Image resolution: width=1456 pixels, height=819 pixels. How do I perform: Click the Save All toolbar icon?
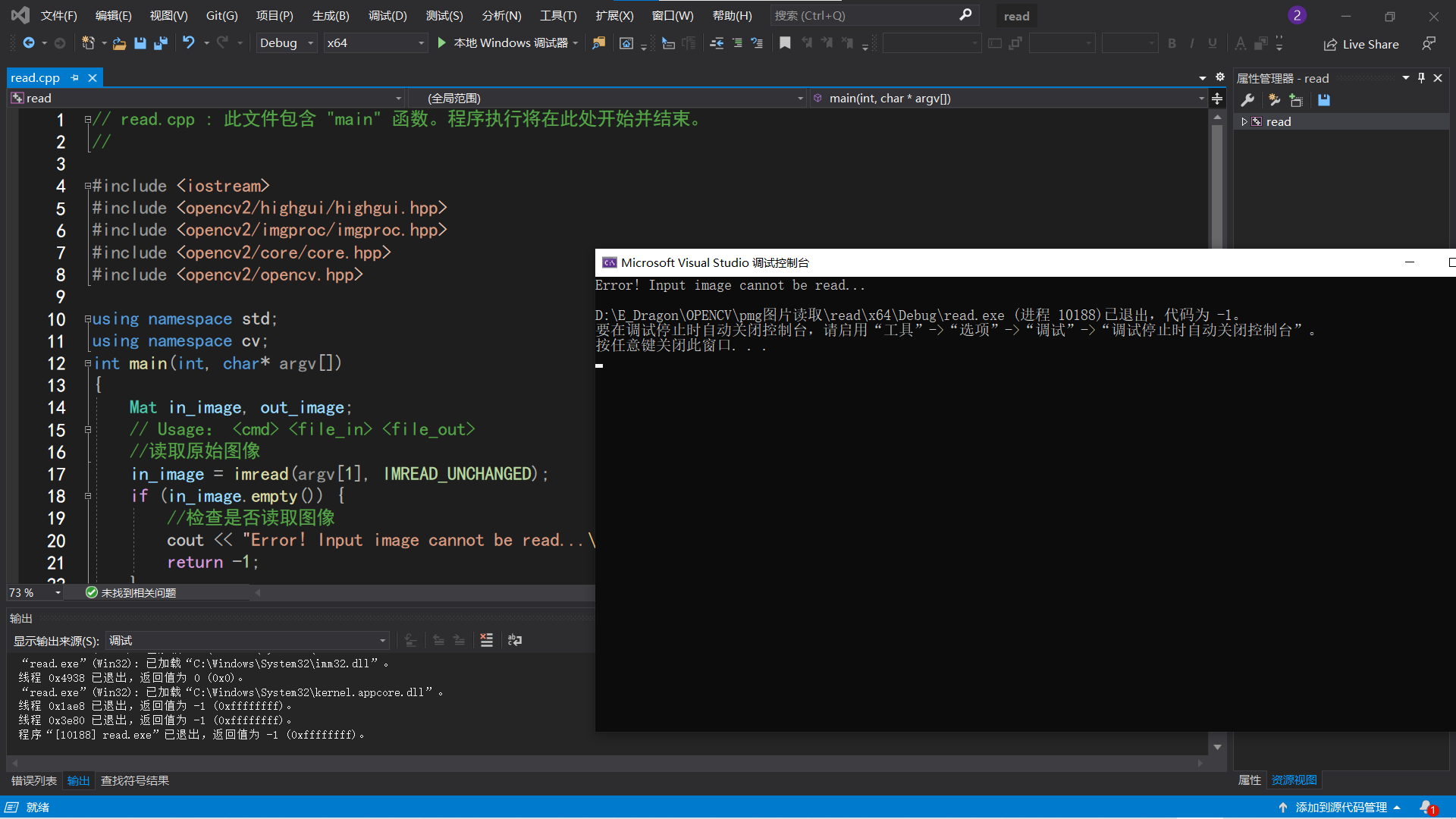click(161, 43)
